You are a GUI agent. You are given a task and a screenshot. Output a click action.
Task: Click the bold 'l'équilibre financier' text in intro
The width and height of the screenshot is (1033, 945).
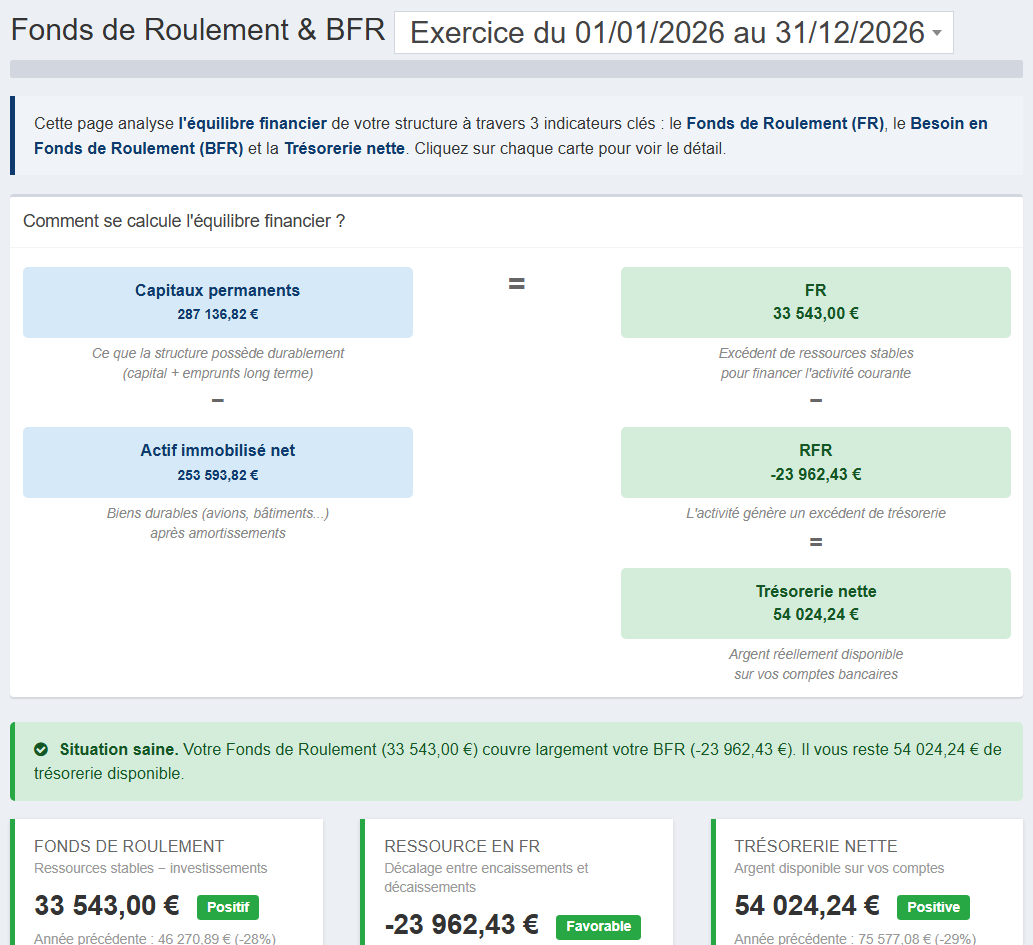click(x=252, y=123)
